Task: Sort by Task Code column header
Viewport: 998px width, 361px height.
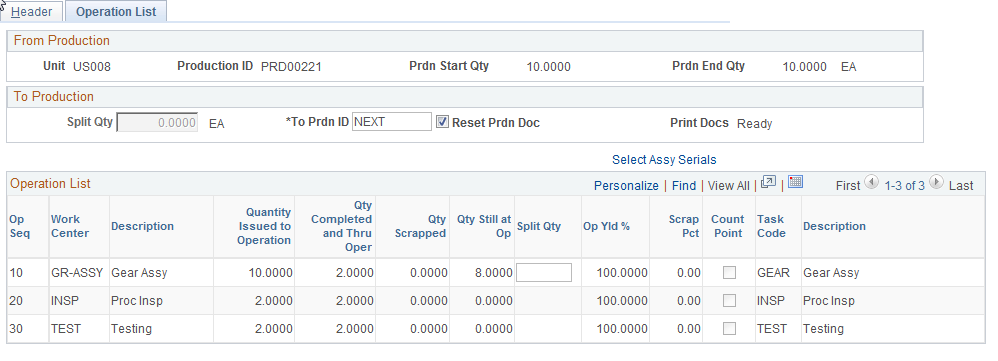Action: (771, 226)
